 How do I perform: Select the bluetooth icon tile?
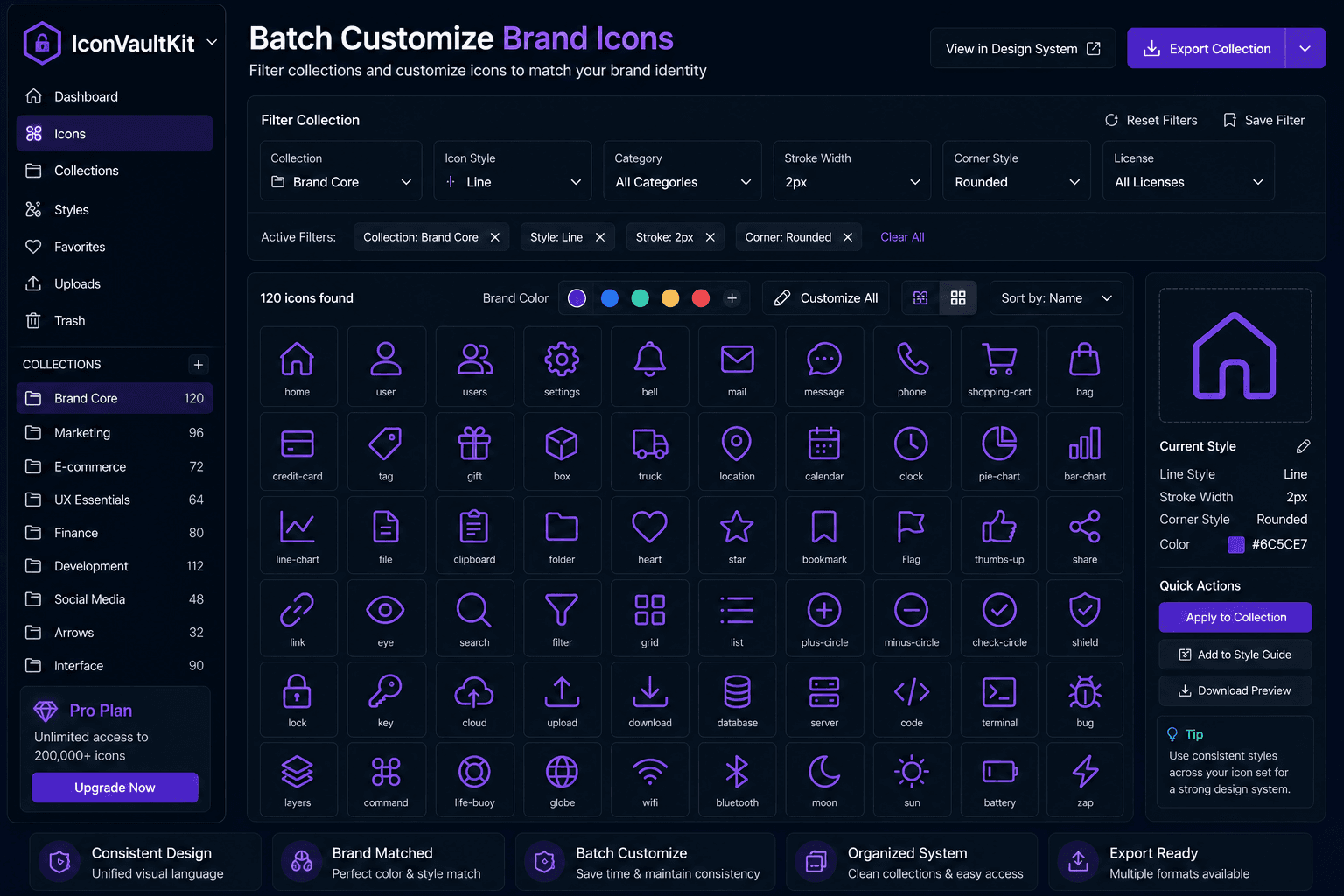pyautogui.click(x=737, y=780)
